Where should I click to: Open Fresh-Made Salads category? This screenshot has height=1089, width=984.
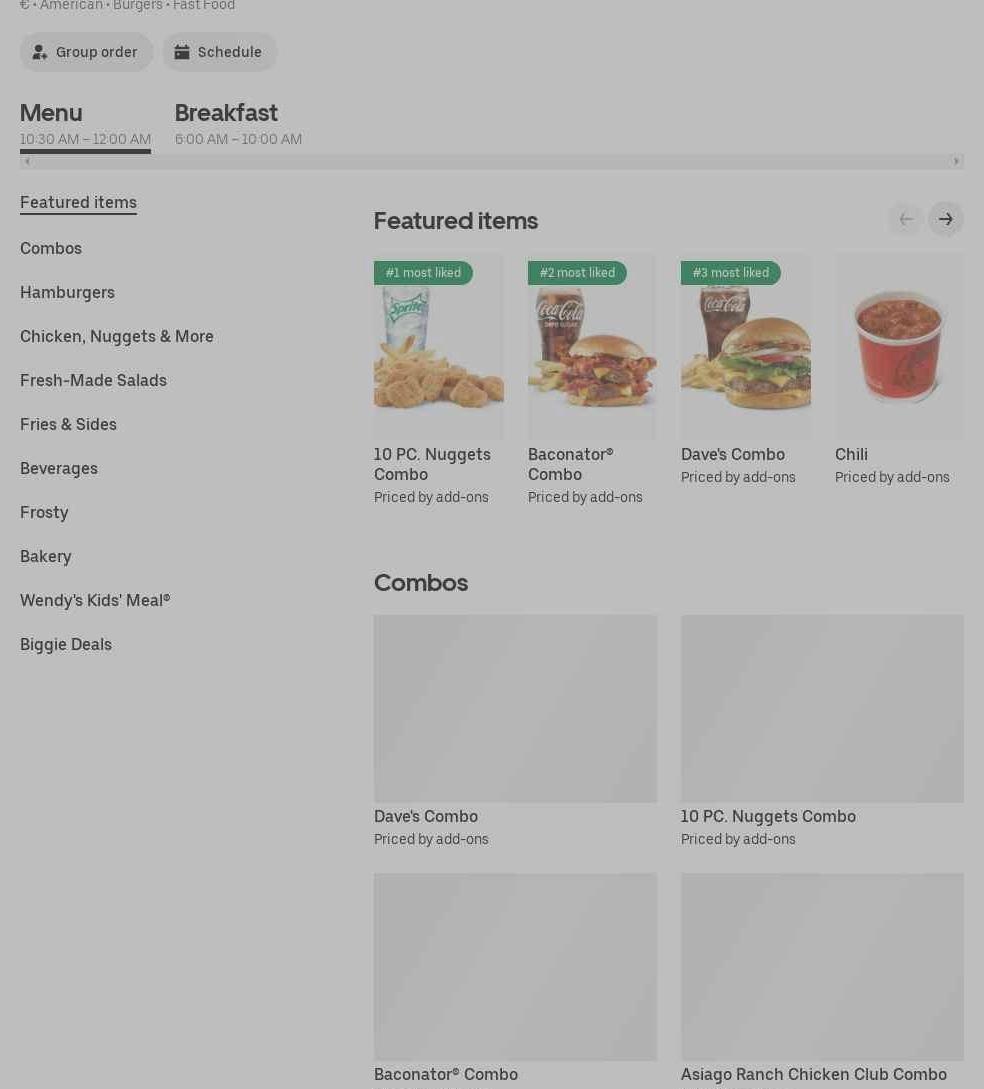[93, 380]
